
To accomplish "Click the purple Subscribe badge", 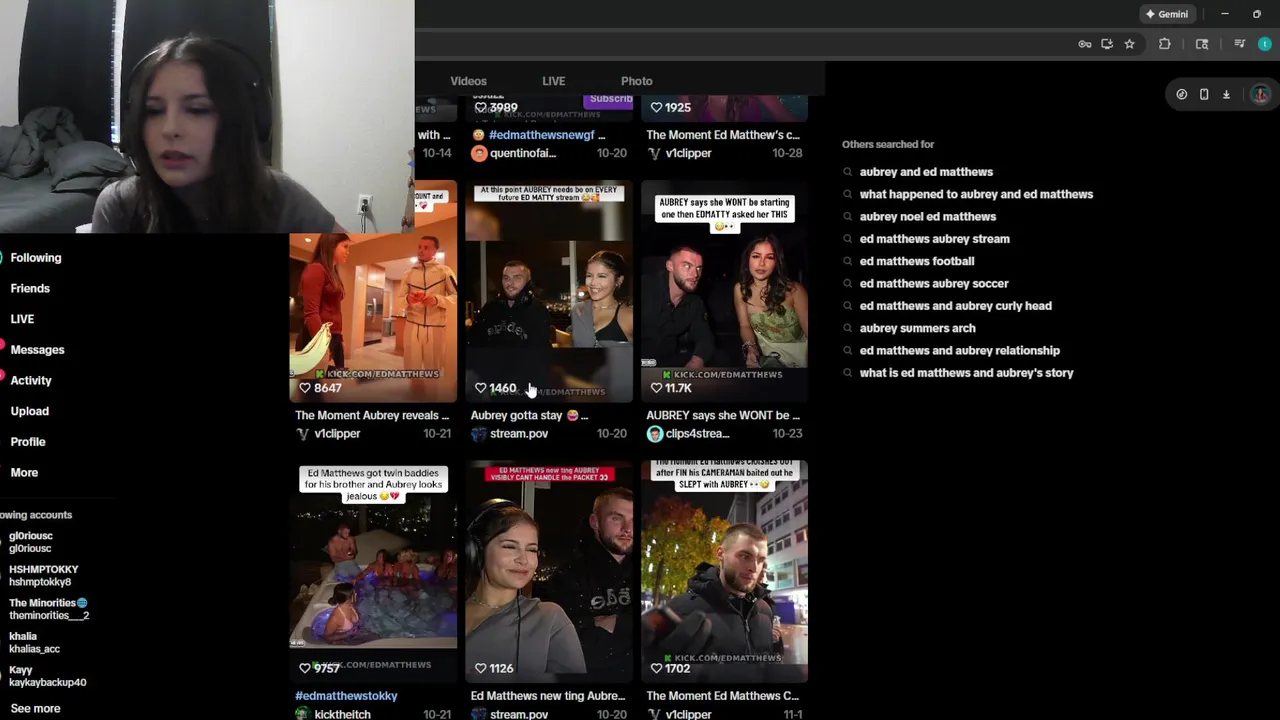I will coord(609,99).
